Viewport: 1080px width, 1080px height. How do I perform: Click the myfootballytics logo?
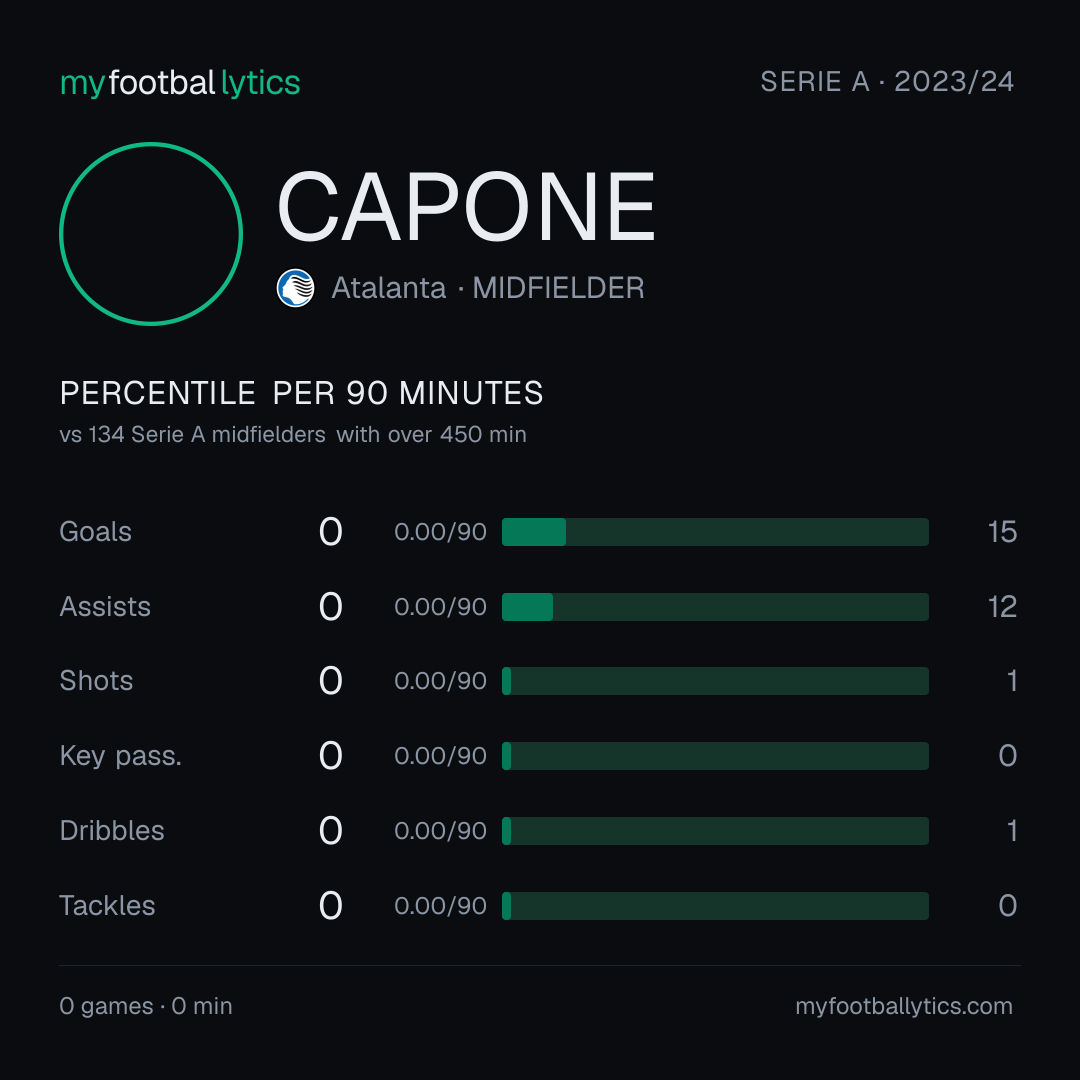click(180, 83)
